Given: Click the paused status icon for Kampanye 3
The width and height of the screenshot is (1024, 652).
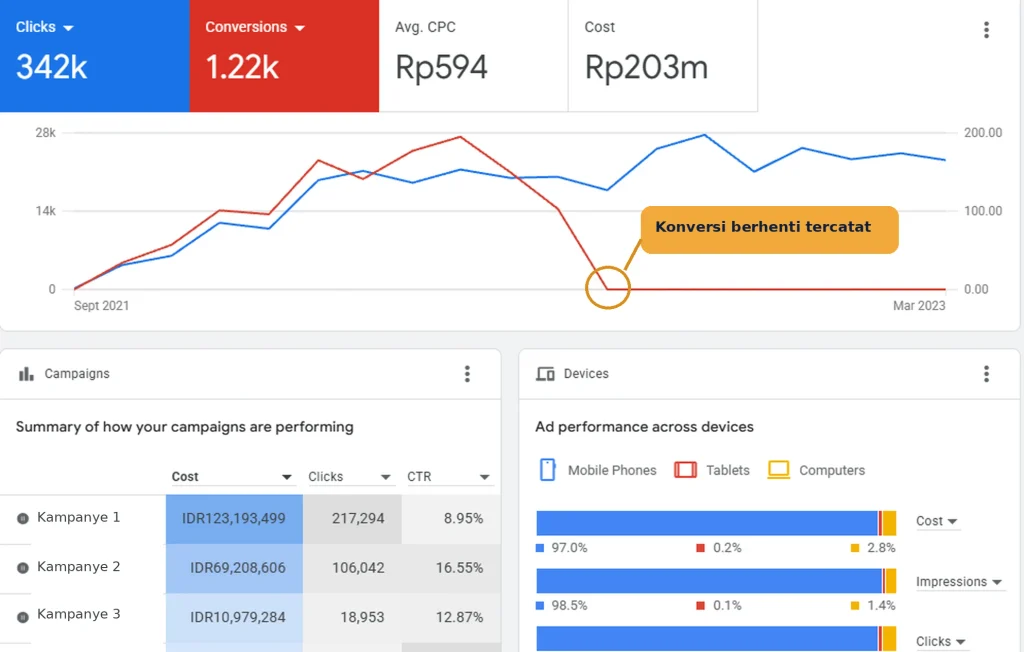Looking at the screenshot, I should tap(23, 617).
